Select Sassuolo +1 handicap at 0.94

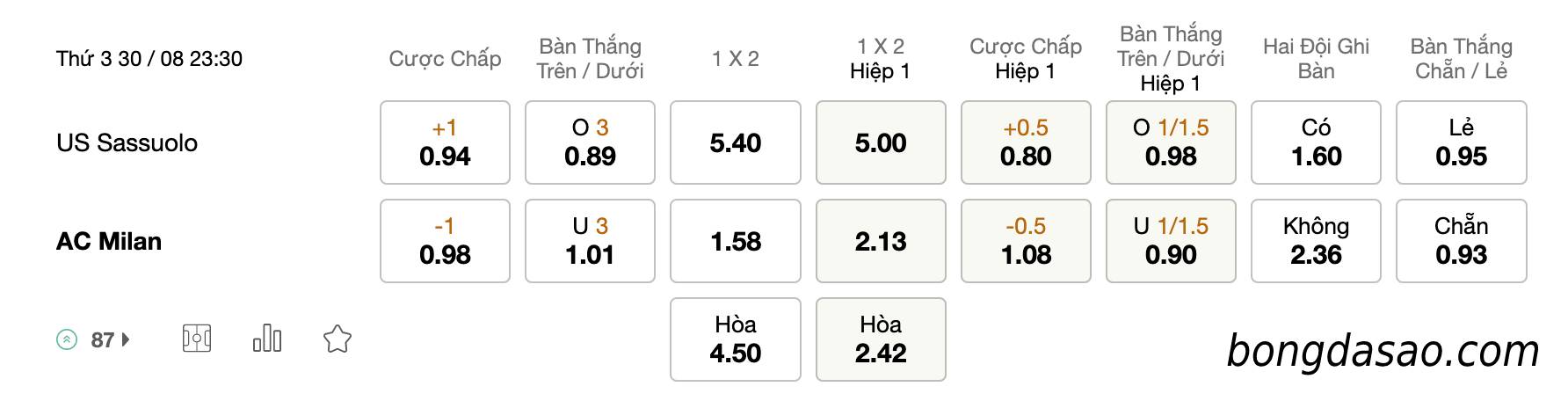coord(445,142)
